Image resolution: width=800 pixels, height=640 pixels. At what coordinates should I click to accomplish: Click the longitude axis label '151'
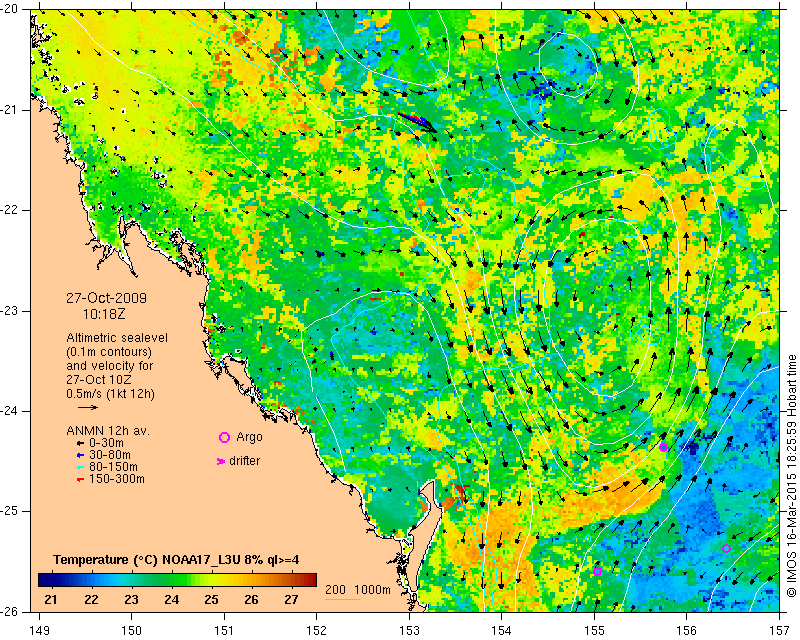(x=224, y=630)
